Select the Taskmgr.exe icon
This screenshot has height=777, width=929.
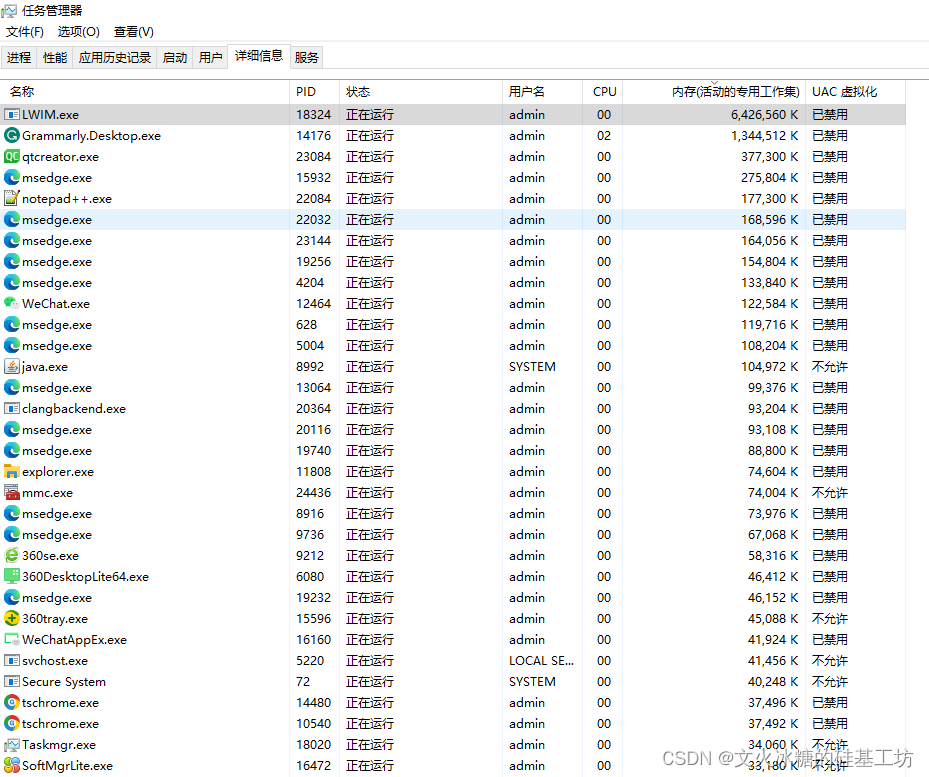click(x=12, y=744)
